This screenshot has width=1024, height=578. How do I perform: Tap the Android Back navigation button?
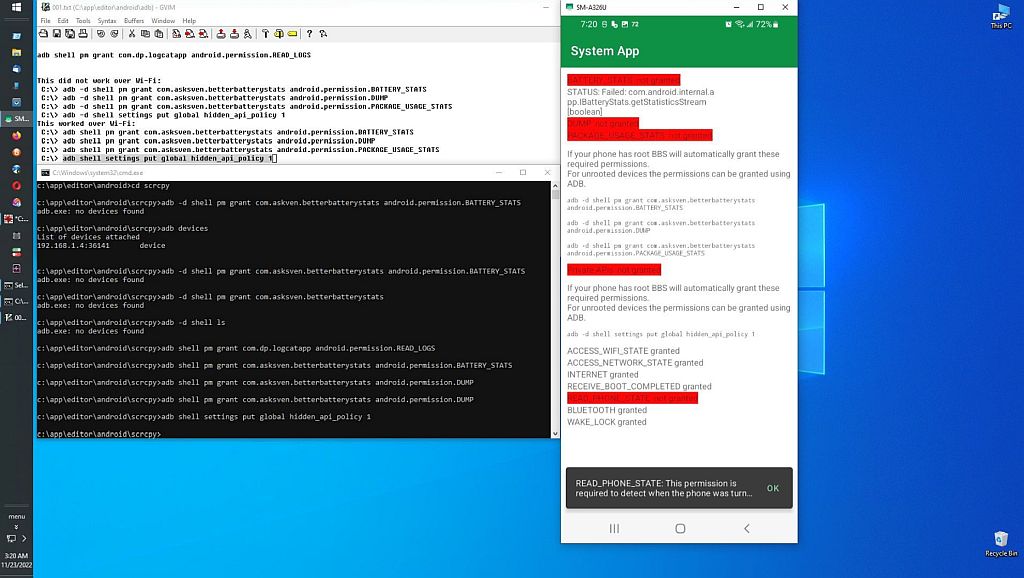click(746, 528)
